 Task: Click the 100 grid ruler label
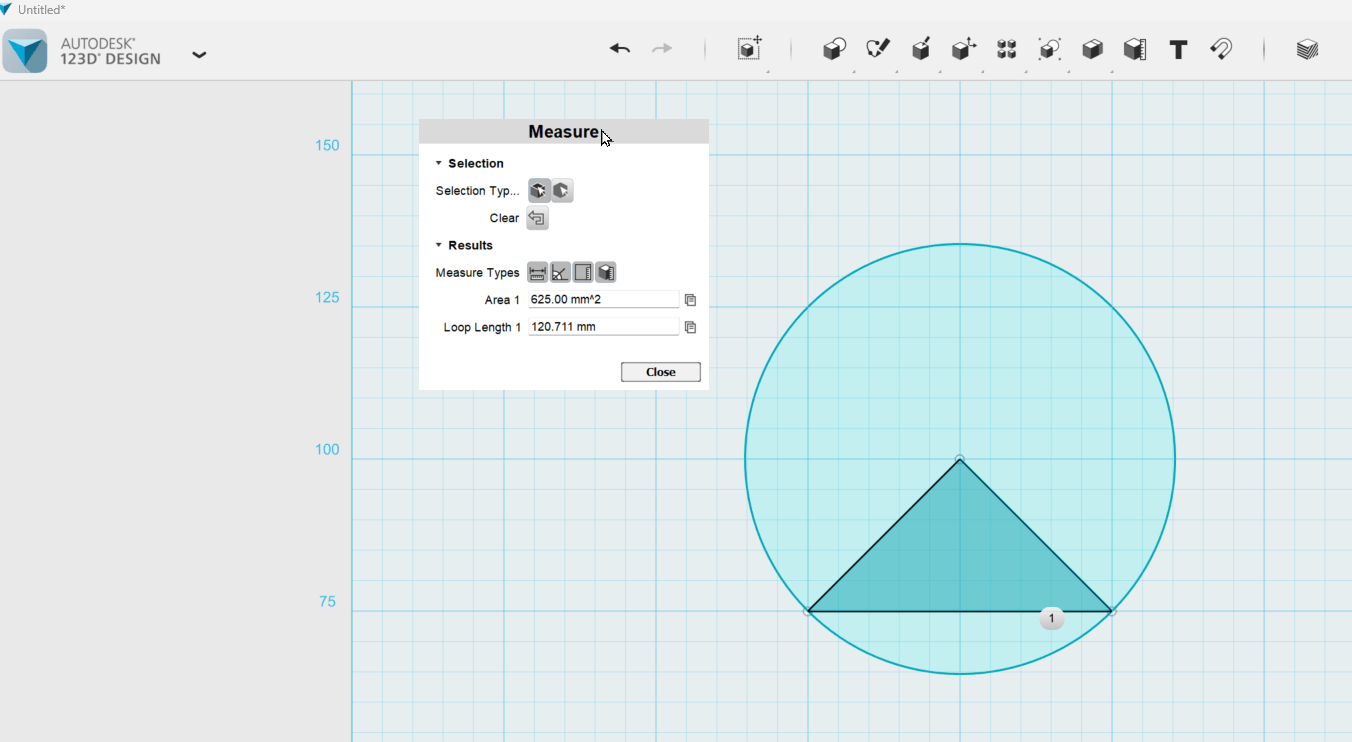point(327,450)
